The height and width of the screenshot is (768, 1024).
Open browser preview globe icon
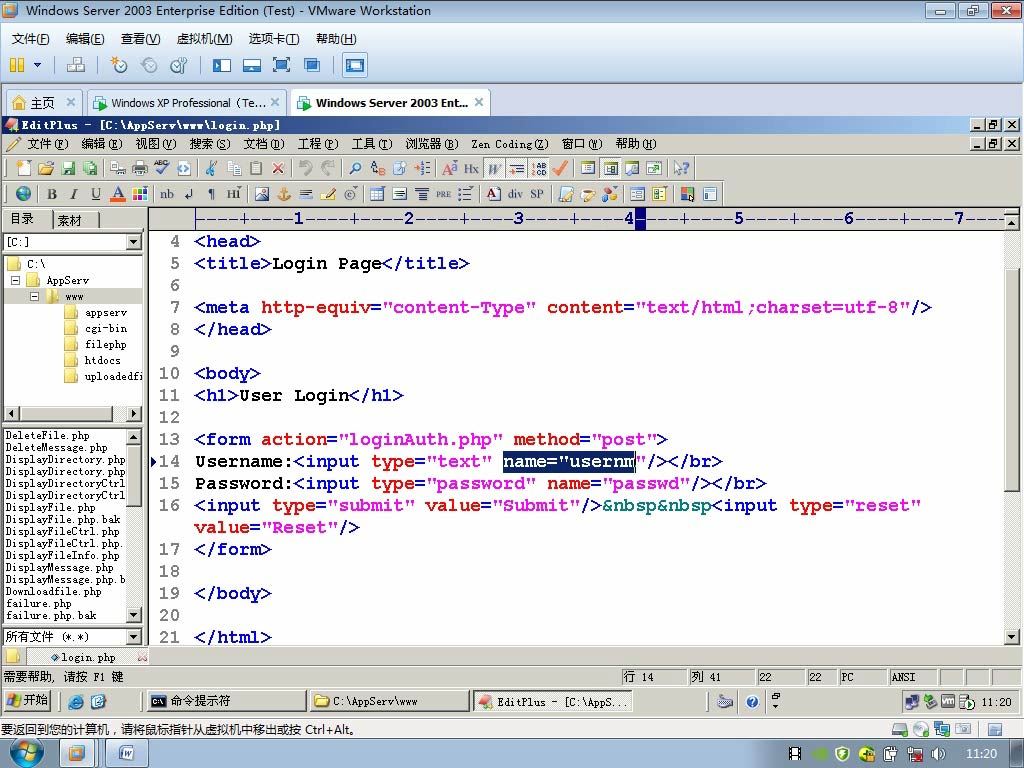(x=23, y=194)
